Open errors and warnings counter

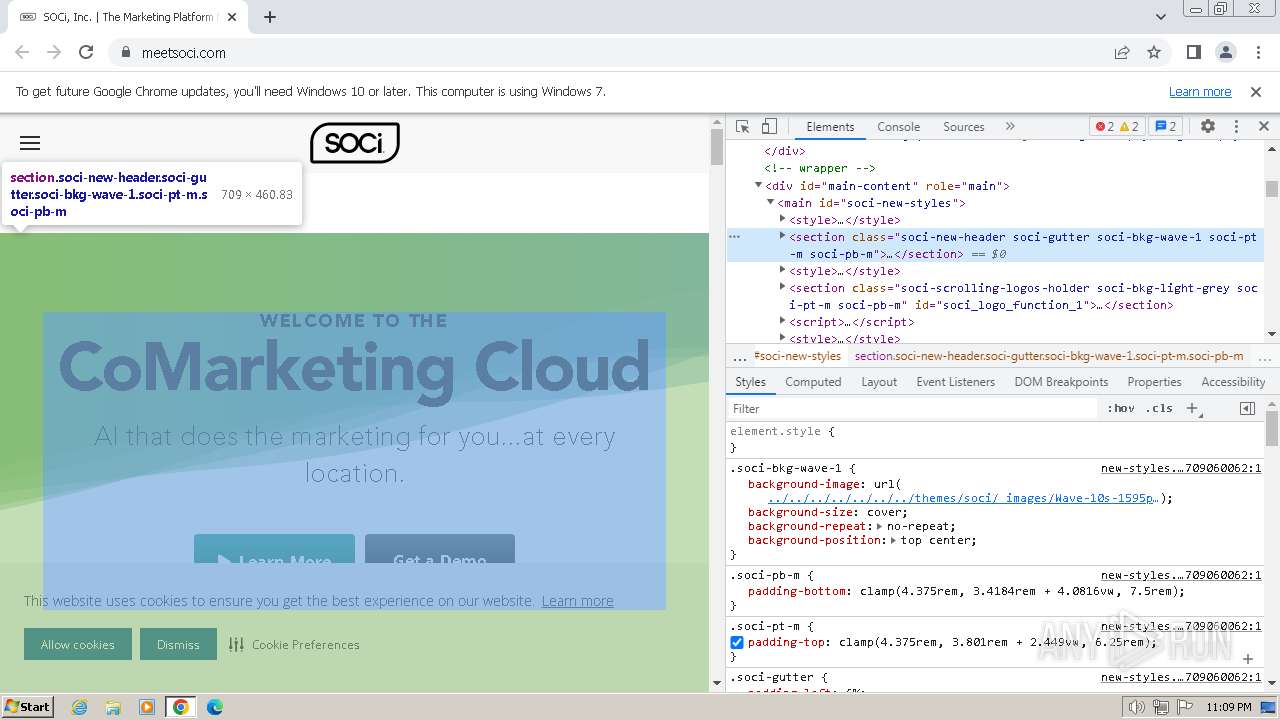[x=1117, y=126]
